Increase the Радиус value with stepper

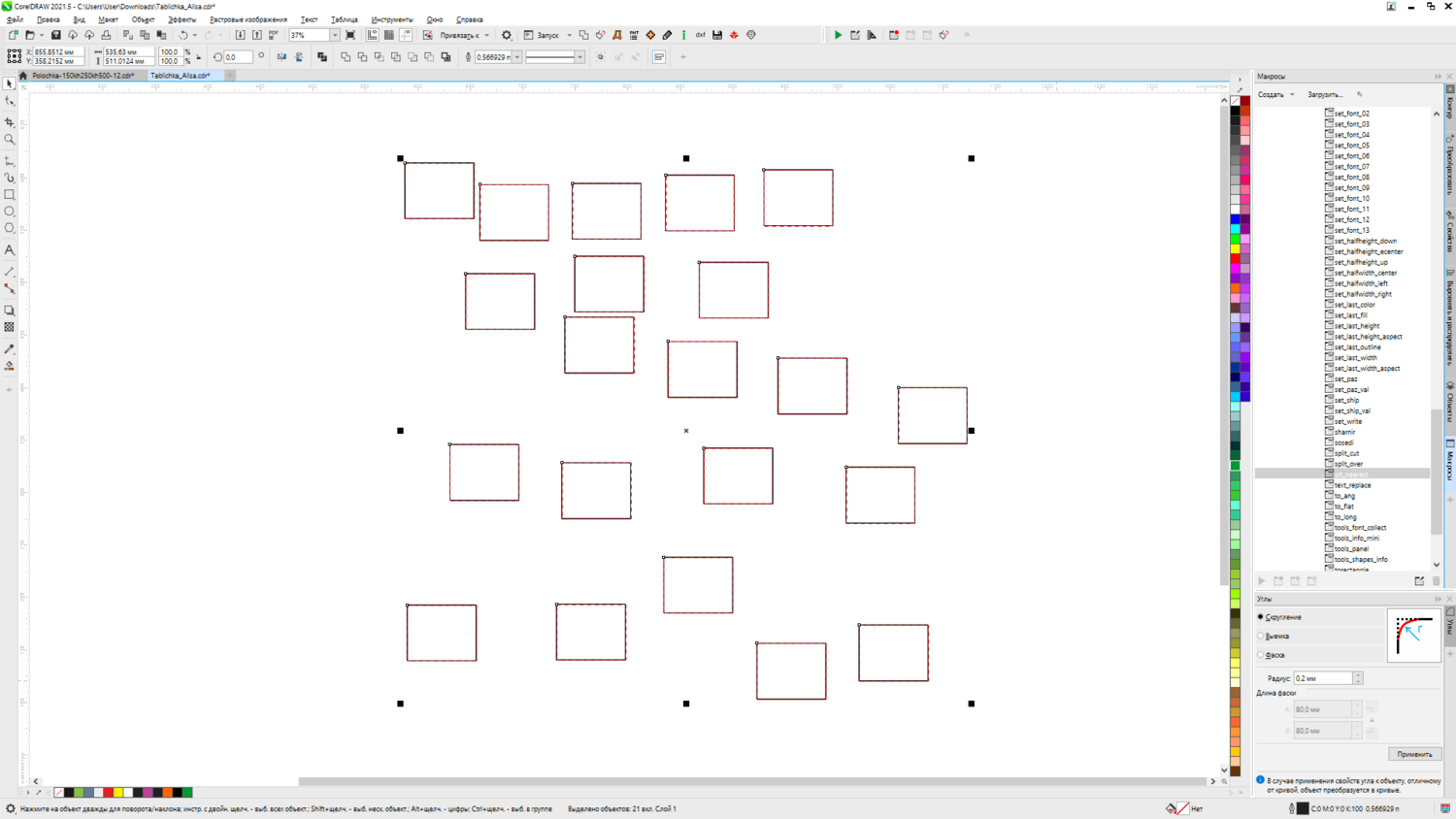tap(1358, 675)
